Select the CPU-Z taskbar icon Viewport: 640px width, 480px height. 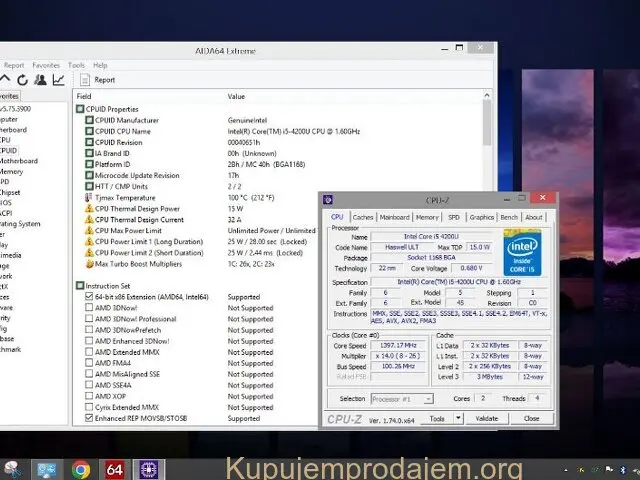[x=148, y=469]
